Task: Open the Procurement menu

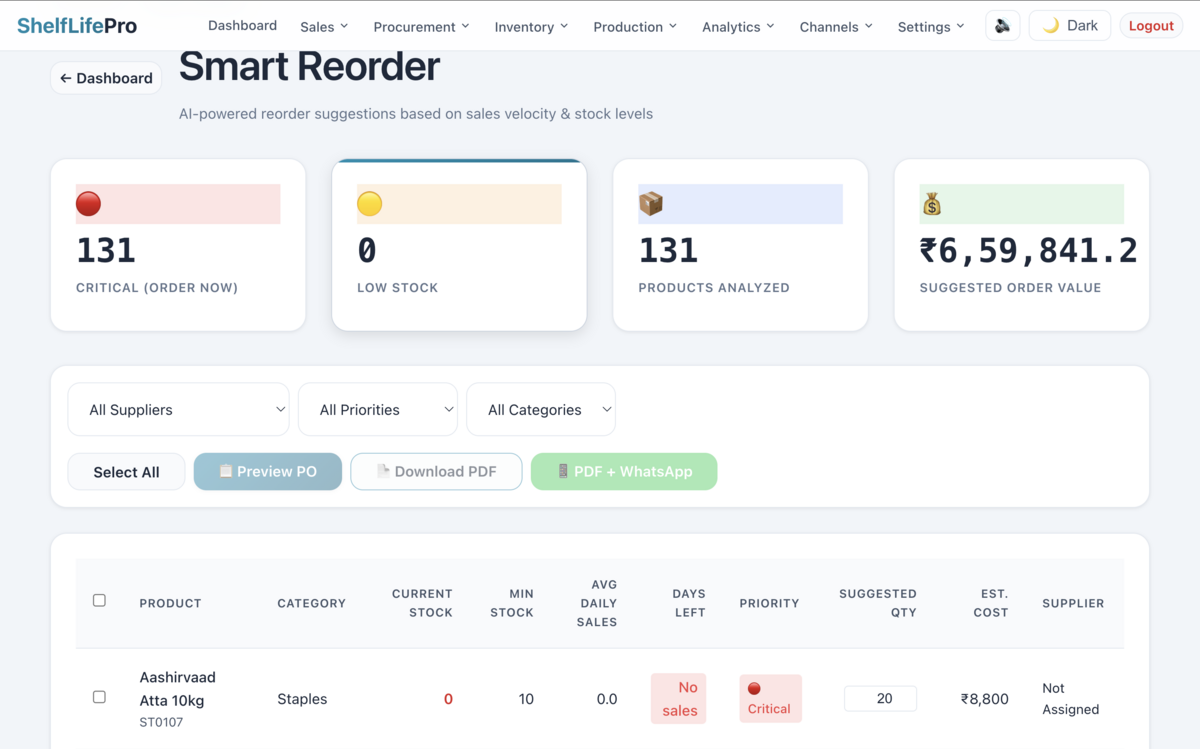Action: [421, 26]
